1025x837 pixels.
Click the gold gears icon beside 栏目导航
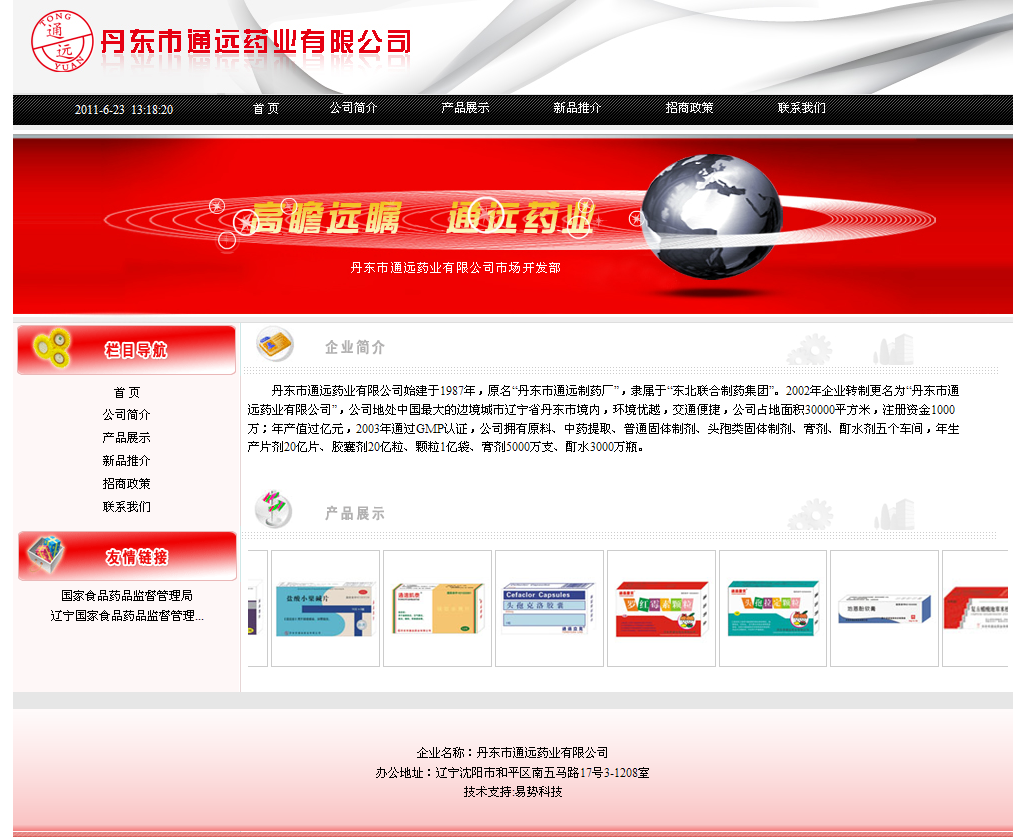coord(51,347)
